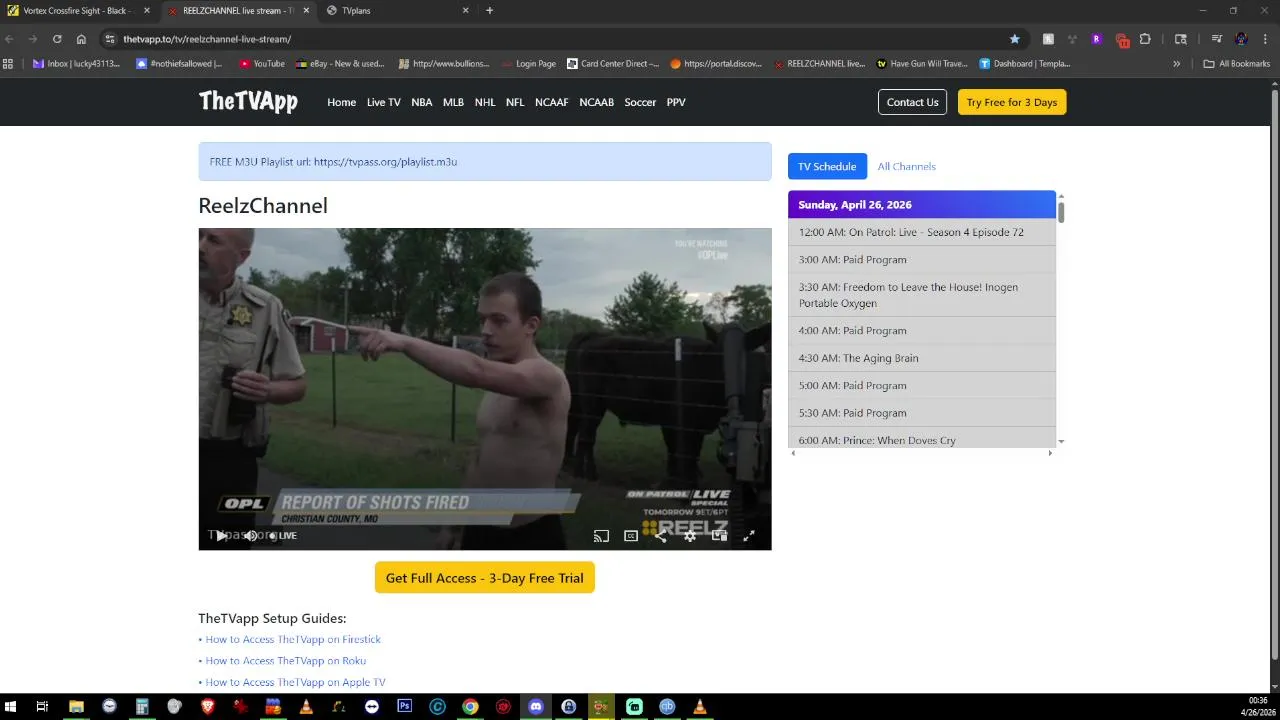
Task: Click Try Free for 3 Days button
Action: [1012, 102]
